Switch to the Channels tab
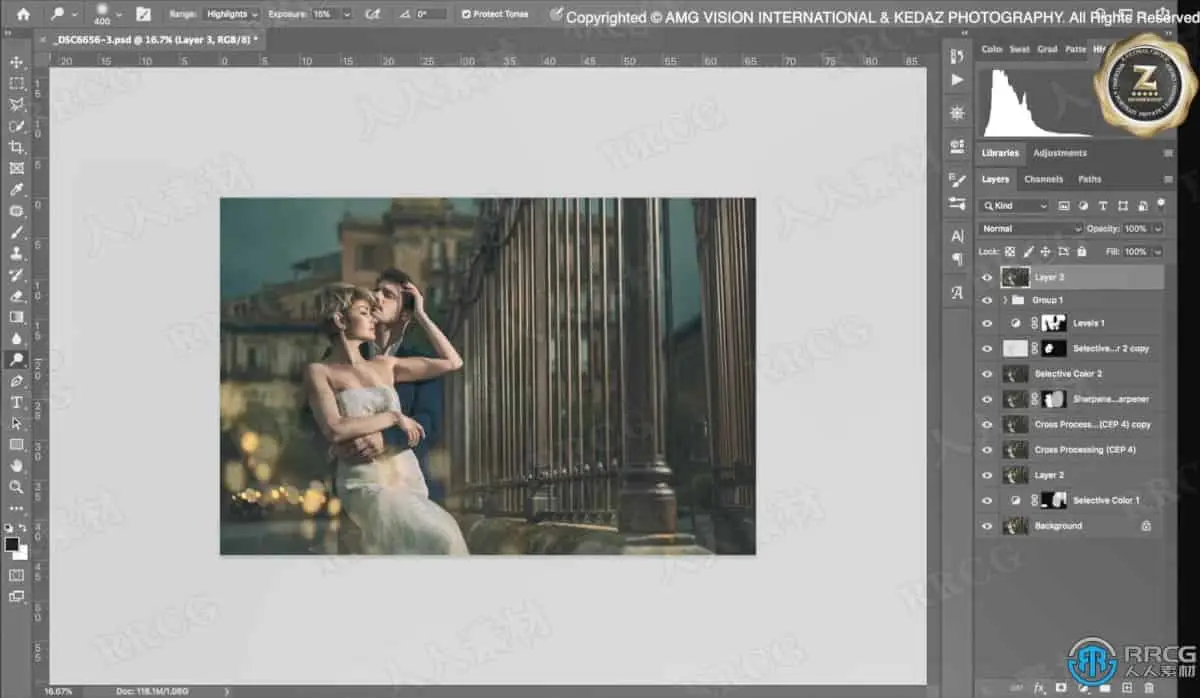The image size is (1200, 698). point(1043,179)
